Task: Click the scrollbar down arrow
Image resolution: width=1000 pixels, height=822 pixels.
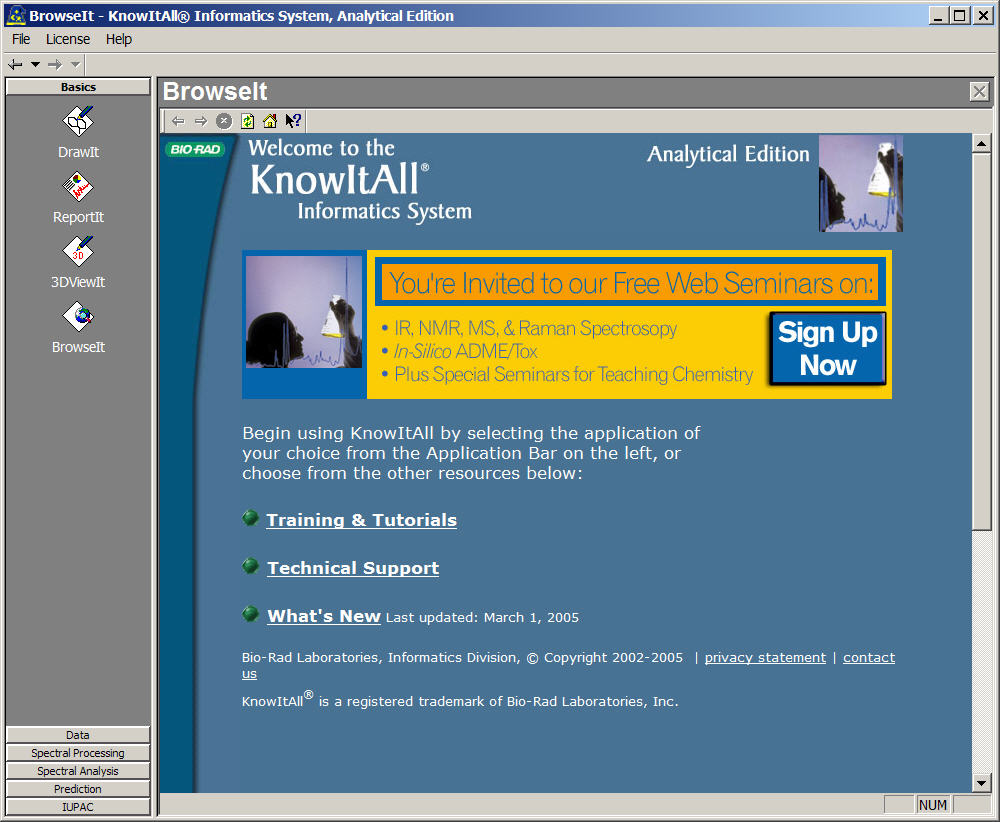Action: (981, 782)
